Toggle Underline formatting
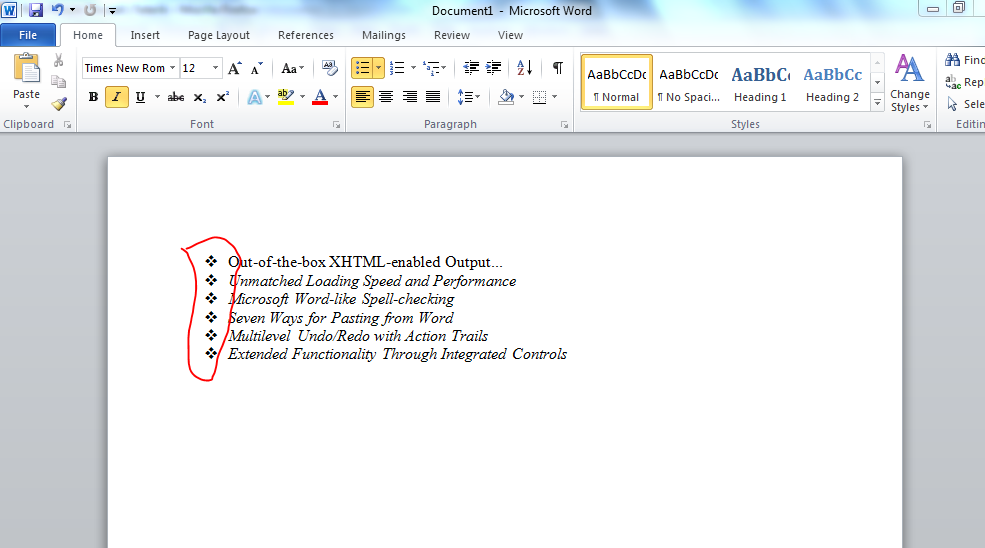 click(140, 97)
